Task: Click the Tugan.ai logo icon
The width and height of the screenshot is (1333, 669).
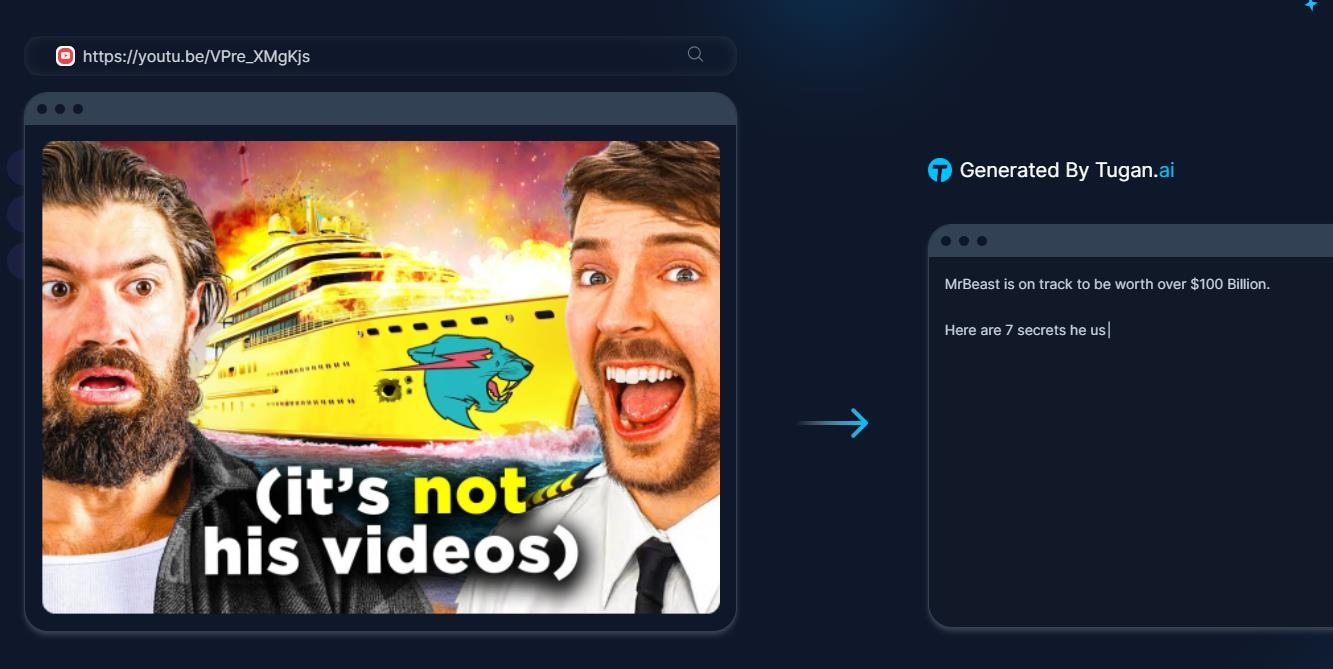Action: coord(939,170)
